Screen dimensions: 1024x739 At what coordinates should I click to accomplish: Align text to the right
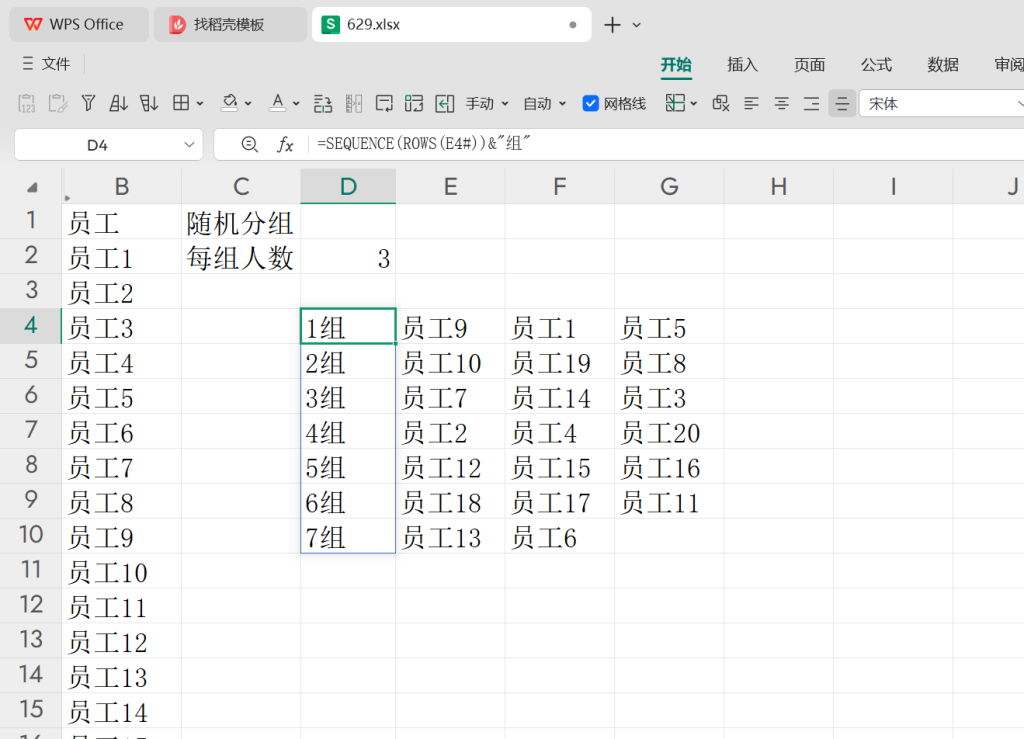(x=812, y=103)
